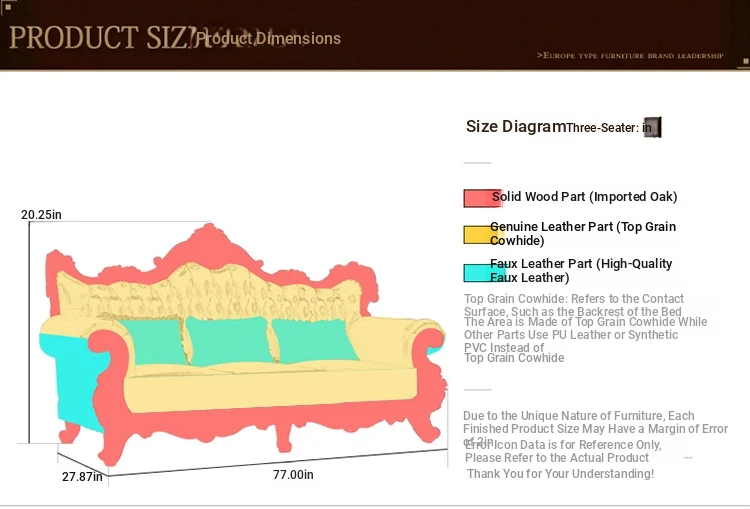
Task: Click the Europe type furniture brand leadership text
Action: click(x=629, y=56)
